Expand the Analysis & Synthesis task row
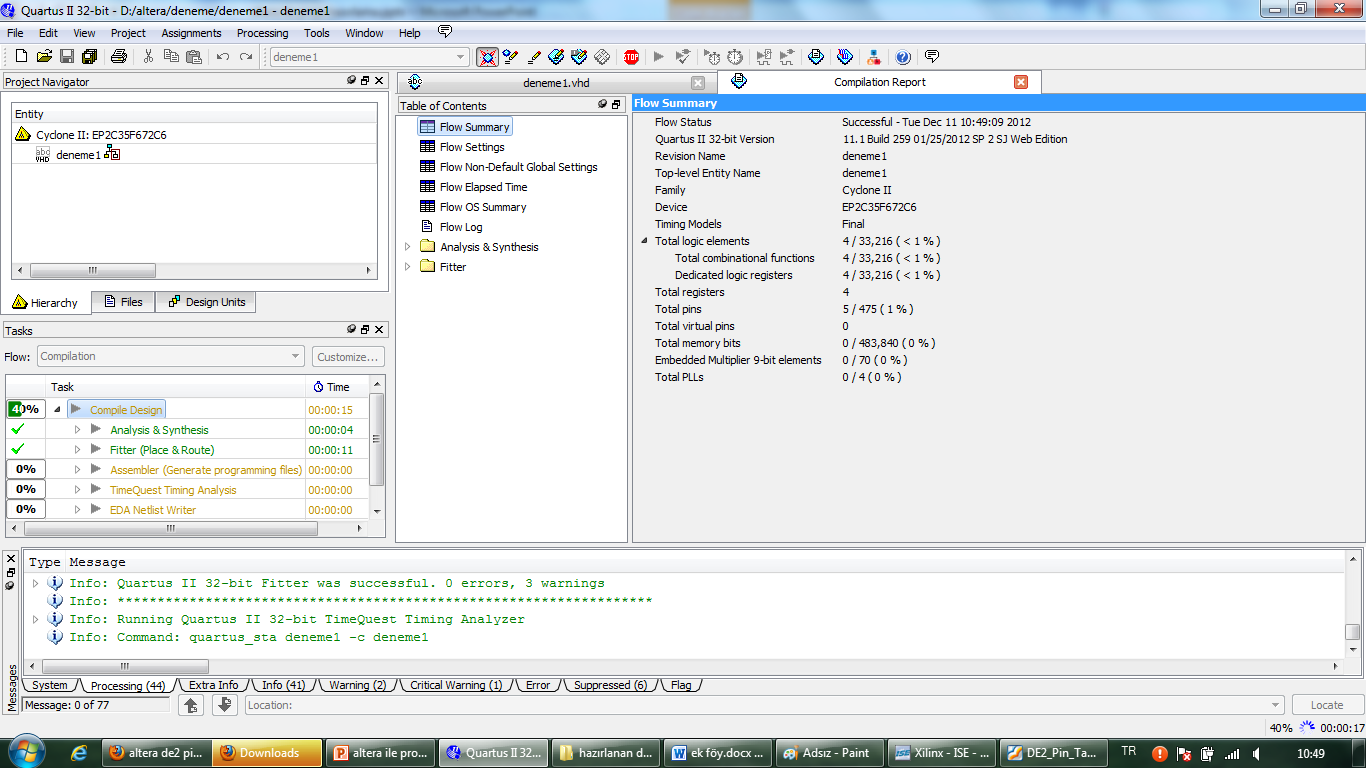The image size is (1366, 768). [x=77, y=429]
